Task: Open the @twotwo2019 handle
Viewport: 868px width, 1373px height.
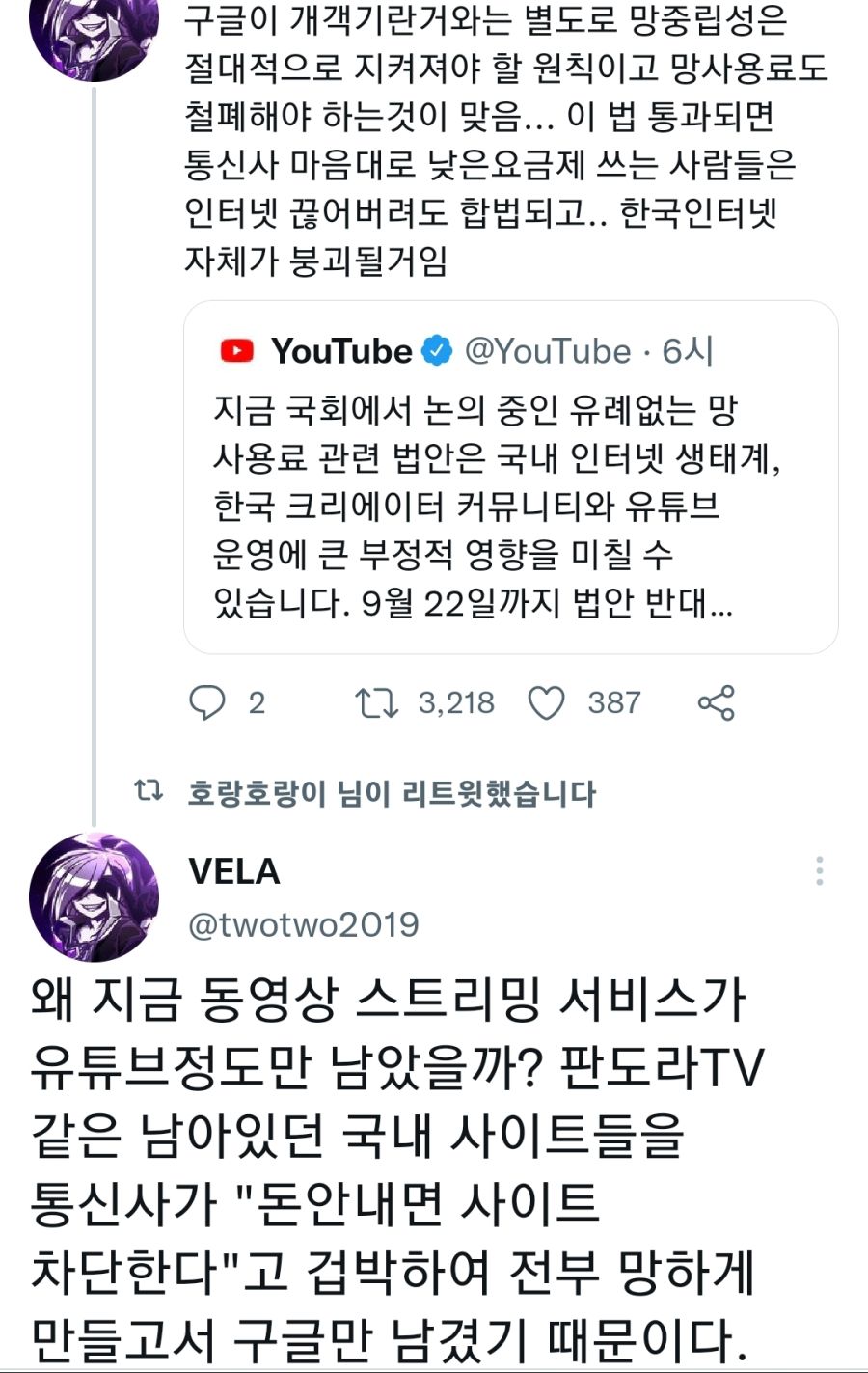Action: tap(304, 924)
